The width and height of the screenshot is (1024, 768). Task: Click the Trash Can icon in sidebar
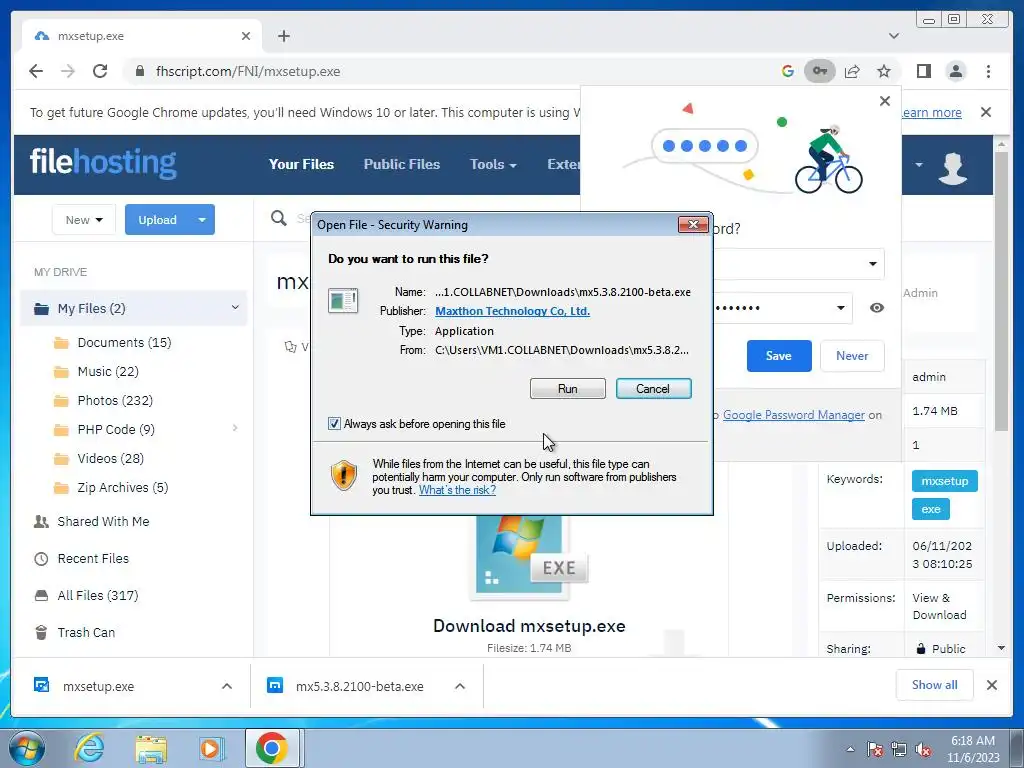point(41,632)
